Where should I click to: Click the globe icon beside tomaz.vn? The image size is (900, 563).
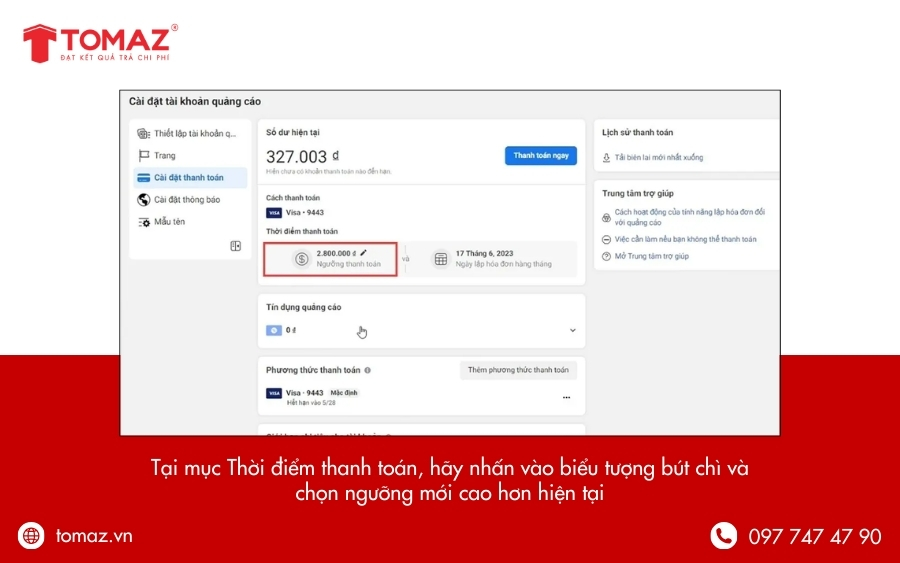tap(32, 536)
